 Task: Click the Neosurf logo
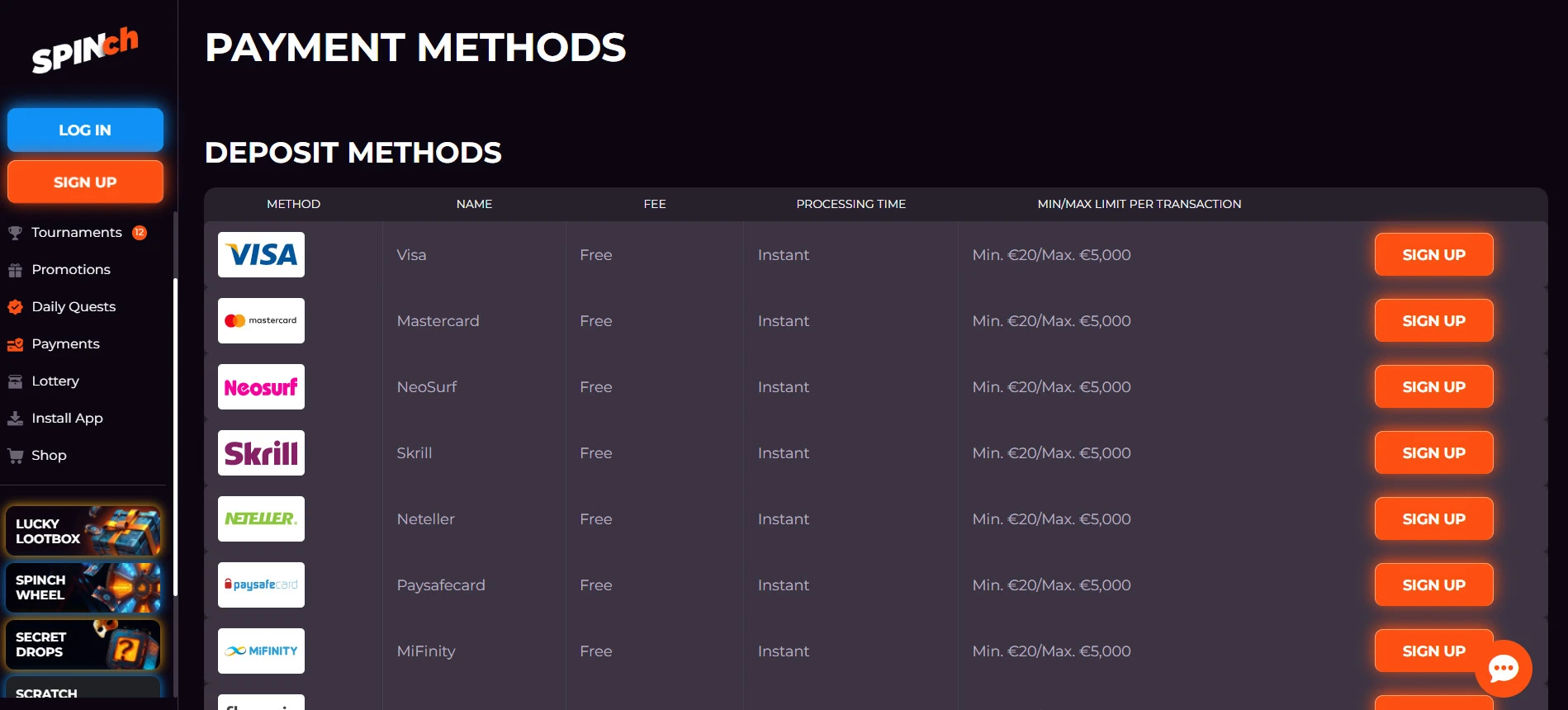(x=261, y=386)
